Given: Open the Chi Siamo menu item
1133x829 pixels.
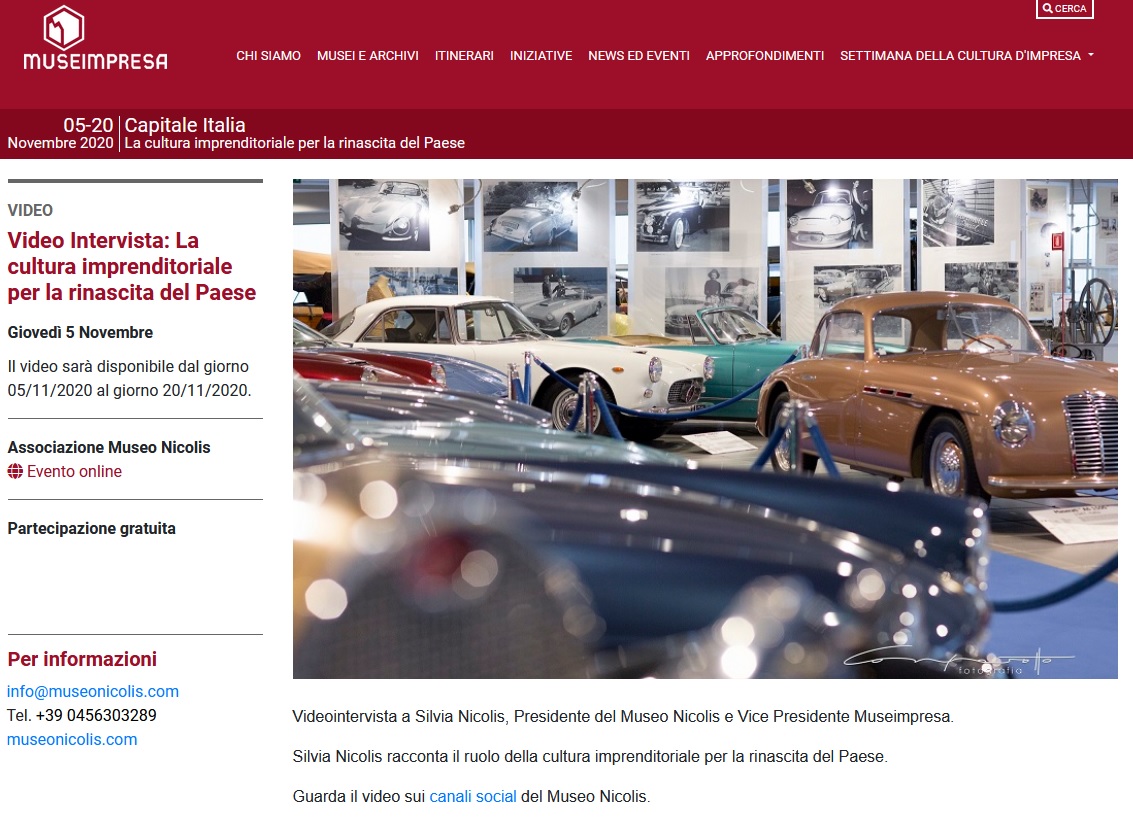Looking at the screenshot, I should [268, 56].
